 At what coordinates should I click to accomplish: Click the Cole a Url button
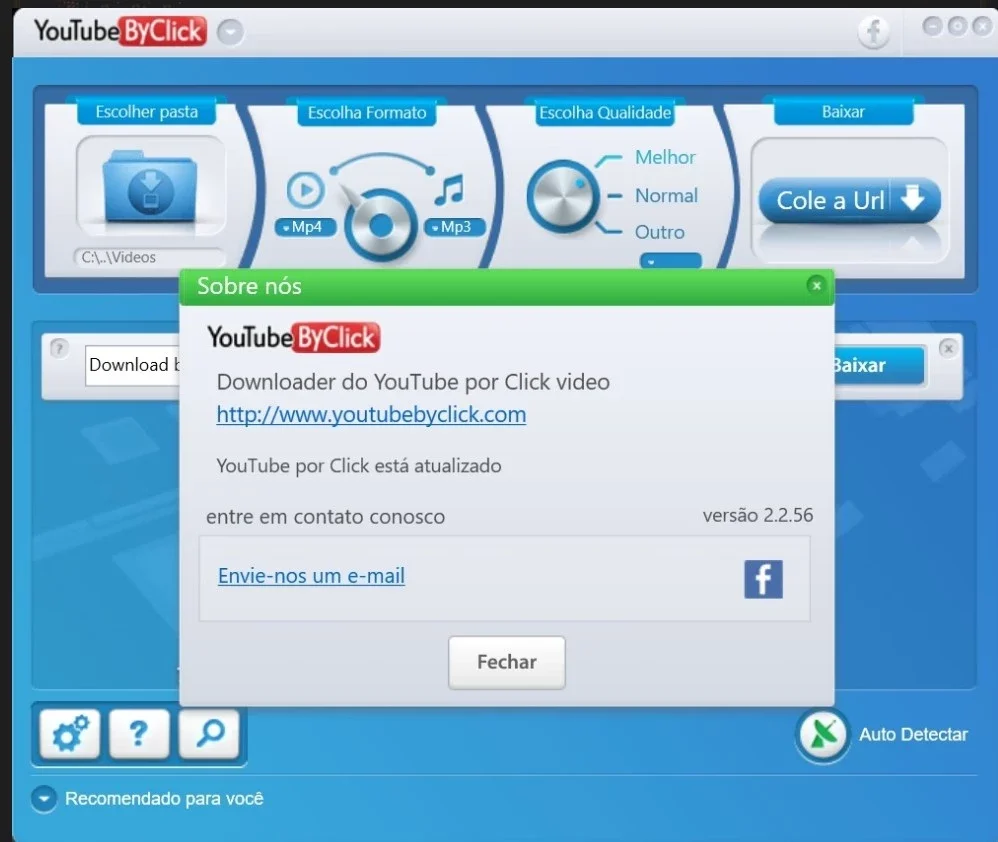[x=850, y=200]
